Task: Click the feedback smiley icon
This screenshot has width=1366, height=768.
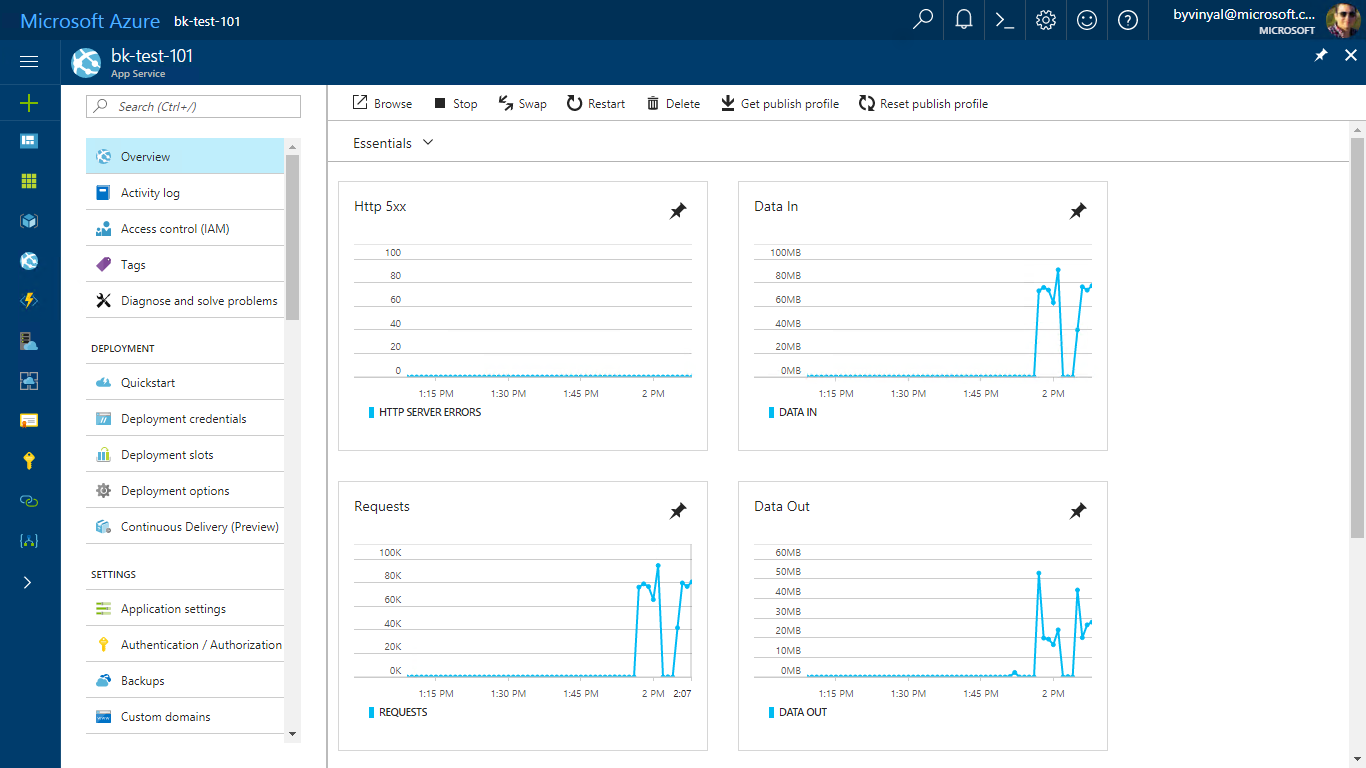Action: 1087,20
